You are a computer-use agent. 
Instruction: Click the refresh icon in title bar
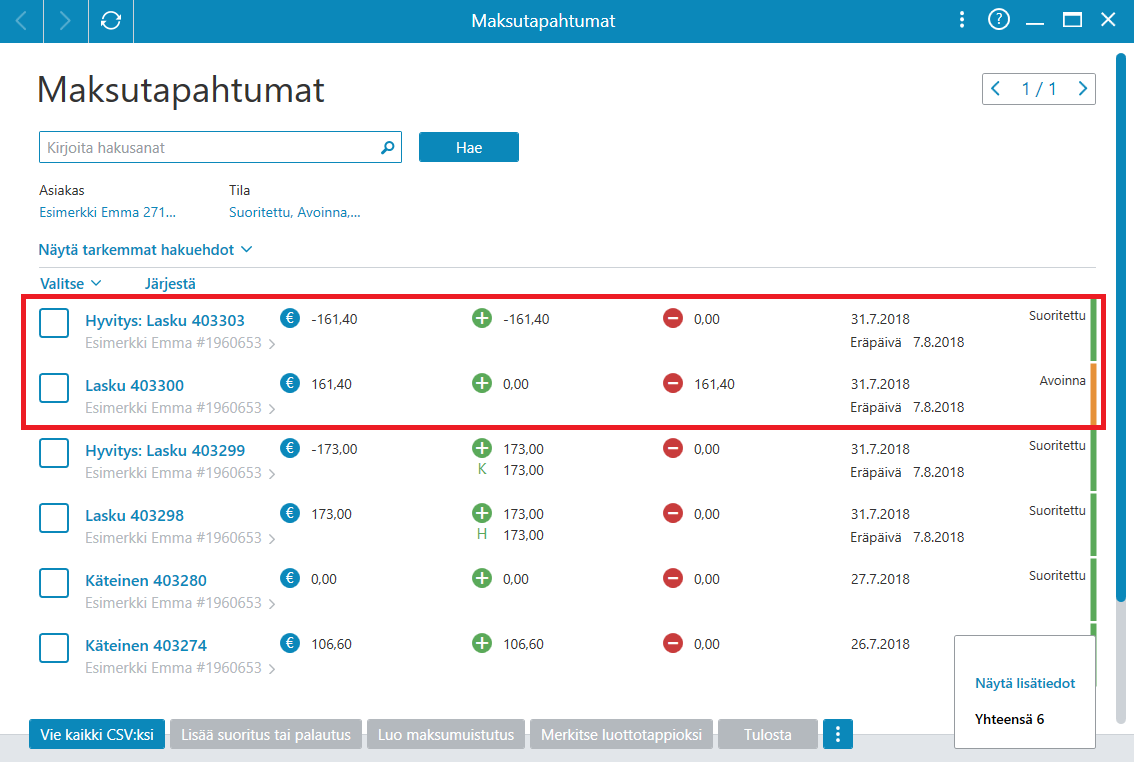111,21
